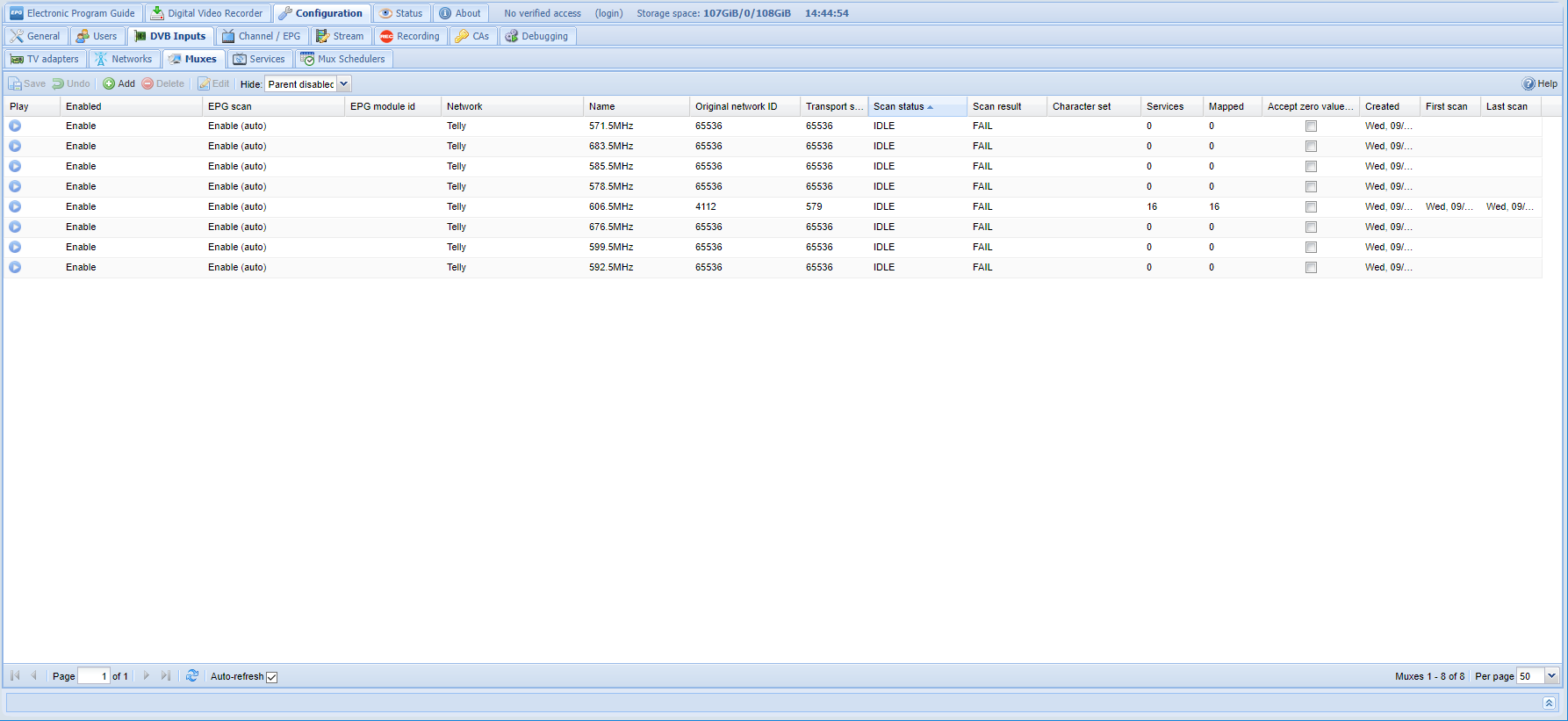Check Accept zero value for 571.5MHz
Screen dimensions: 1568x721
click(x=1311, y=126)
